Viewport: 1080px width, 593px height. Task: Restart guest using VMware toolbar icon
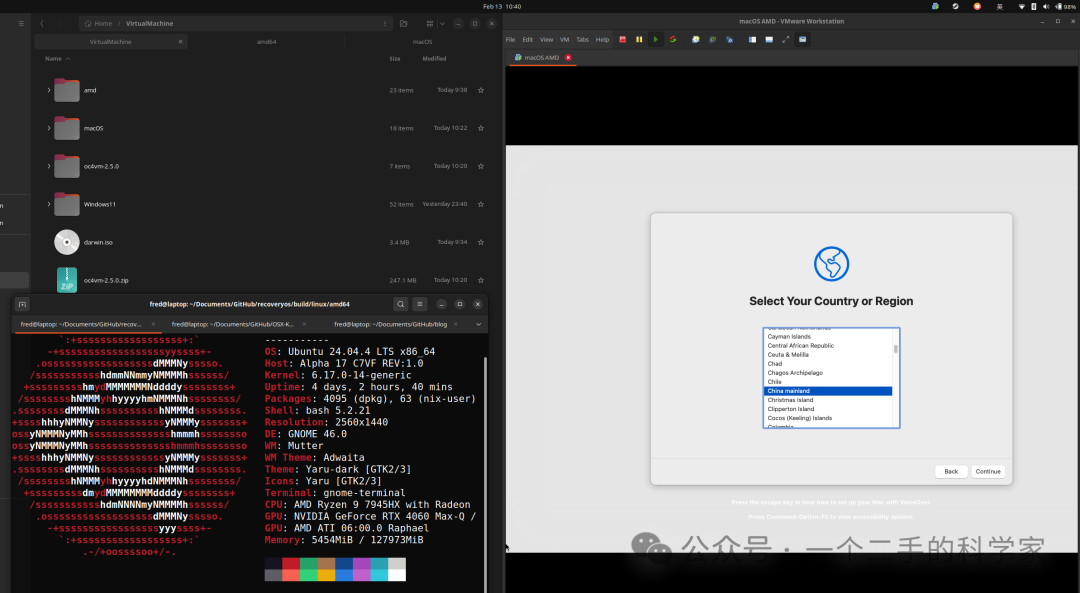pos(673,39)
